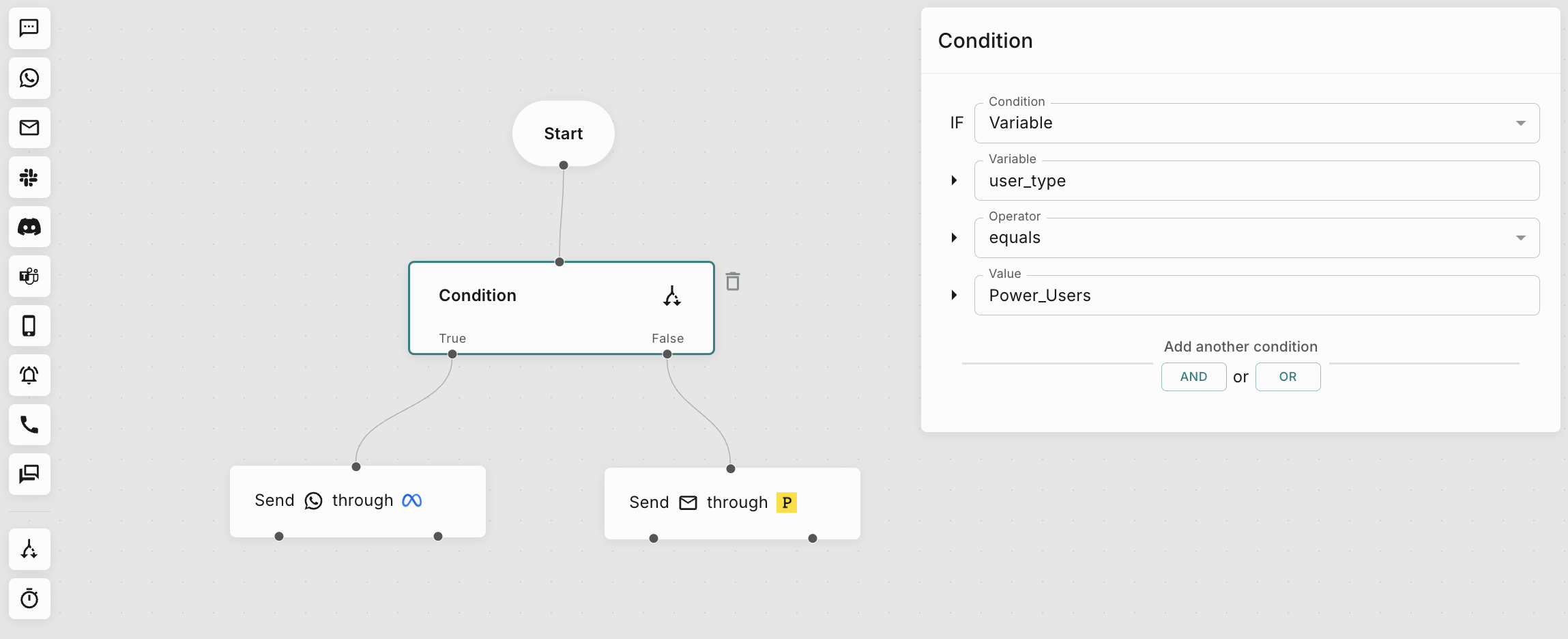
Task: Click the AND button
Action: point(1193,377)
